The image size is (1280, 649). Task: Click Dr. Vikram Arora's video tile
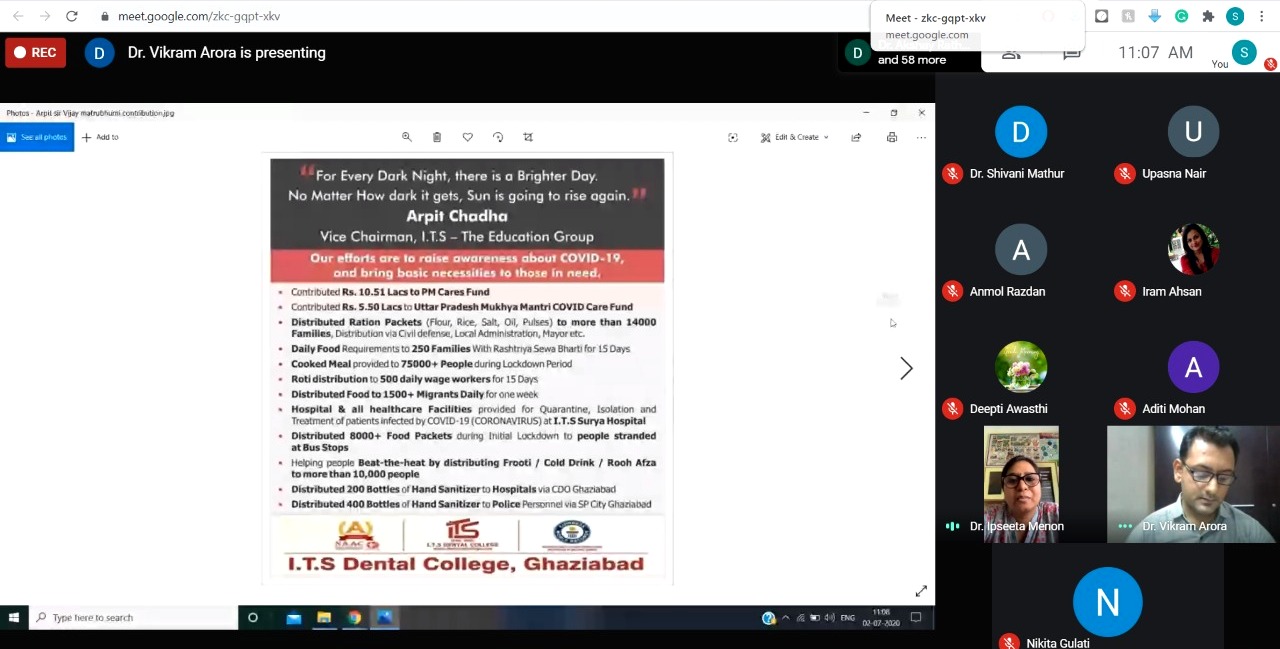coord(1192,484)
